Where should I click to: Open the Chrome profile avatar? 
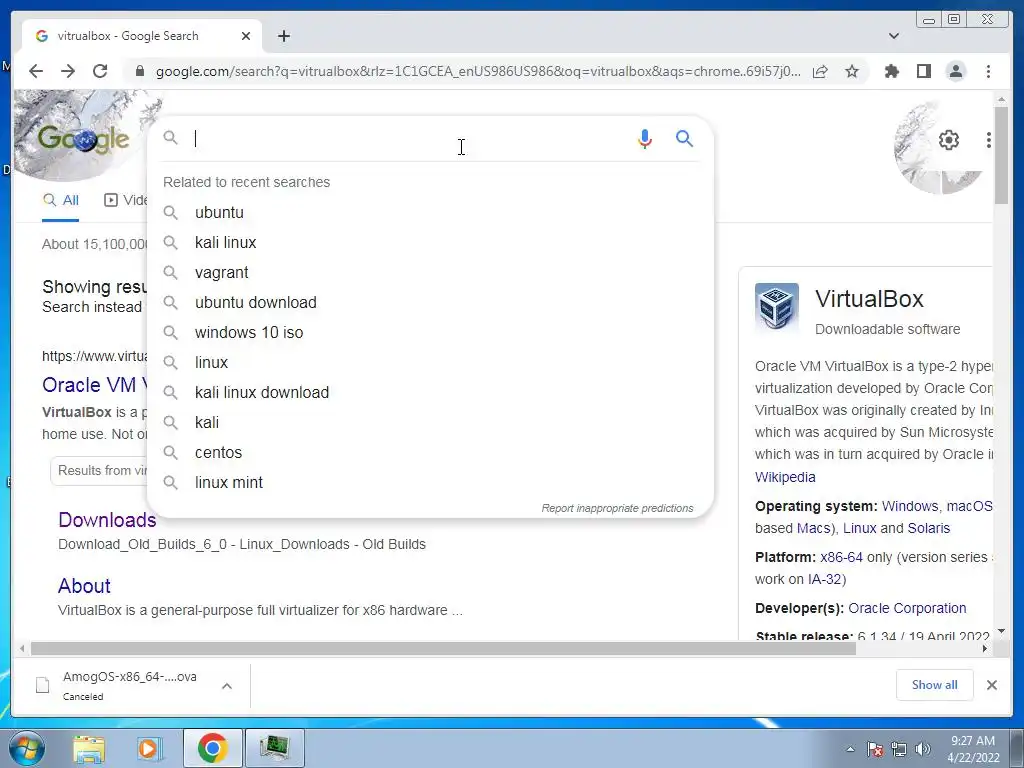point(955,71)
